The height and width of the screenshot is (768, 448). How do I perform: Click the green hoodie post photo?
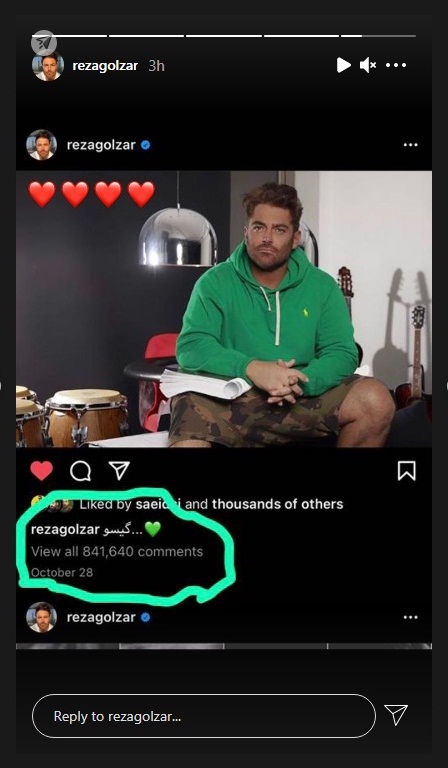click(x=224, y=309)
